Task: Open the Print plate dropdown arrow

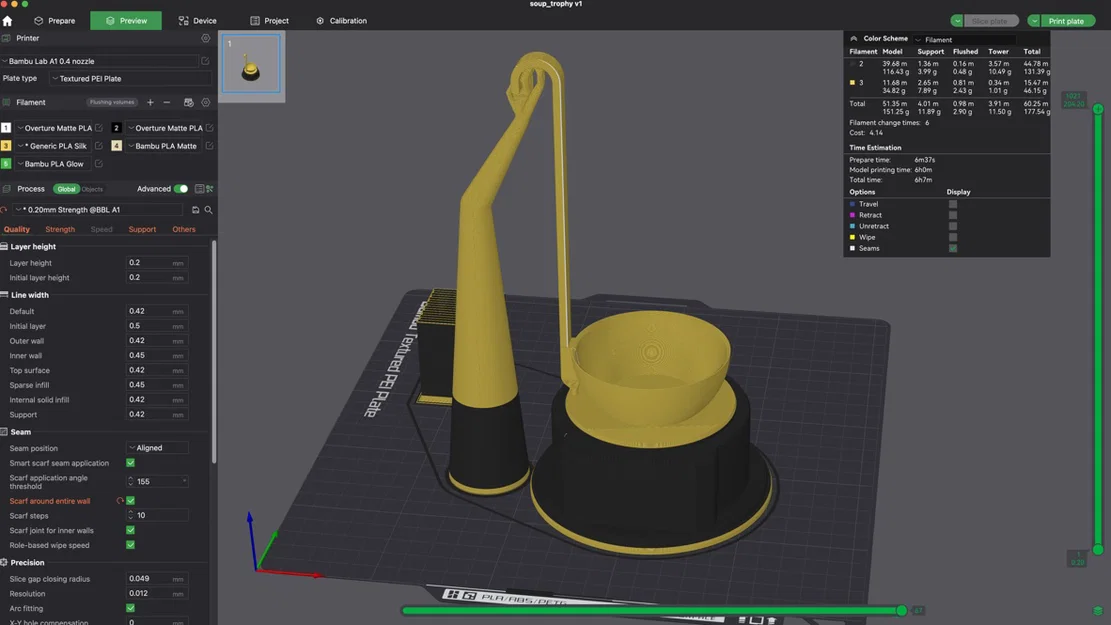Action: point(1034,21)
